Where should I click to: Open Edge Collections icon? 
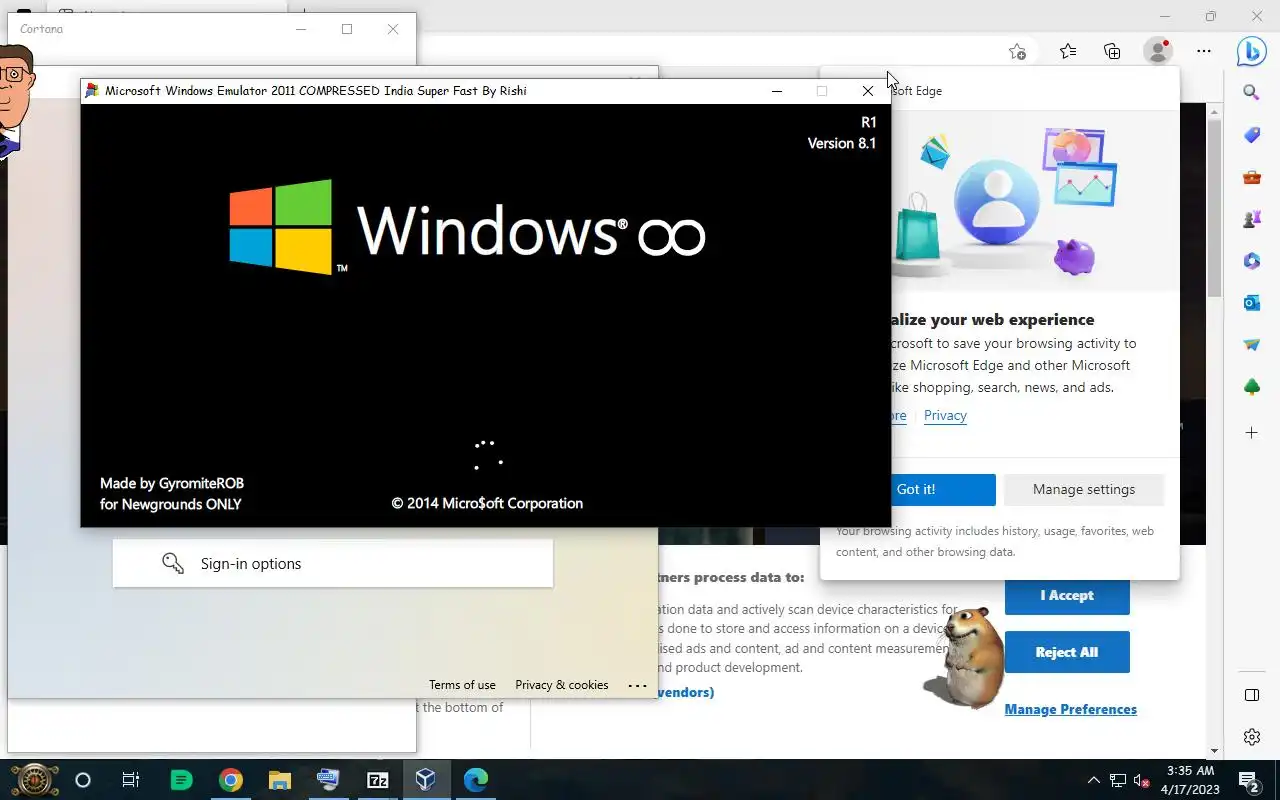[1112, 51]
